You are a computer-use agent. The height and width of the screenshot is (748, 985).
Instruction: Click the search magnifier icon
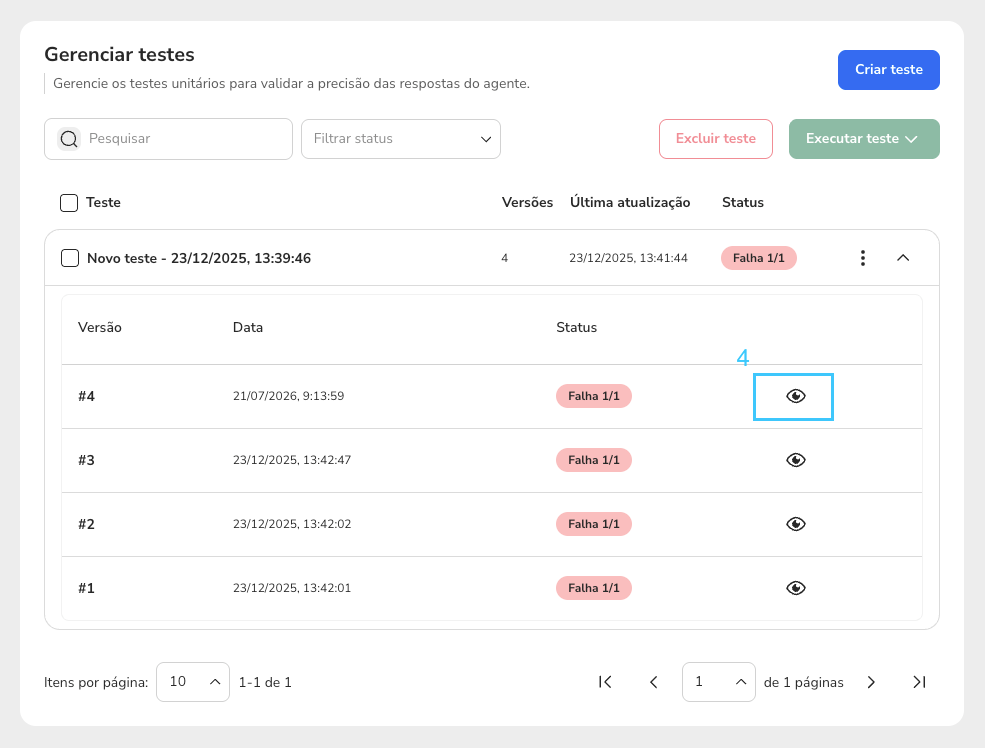pyautogui.click(x=69, y=139)
